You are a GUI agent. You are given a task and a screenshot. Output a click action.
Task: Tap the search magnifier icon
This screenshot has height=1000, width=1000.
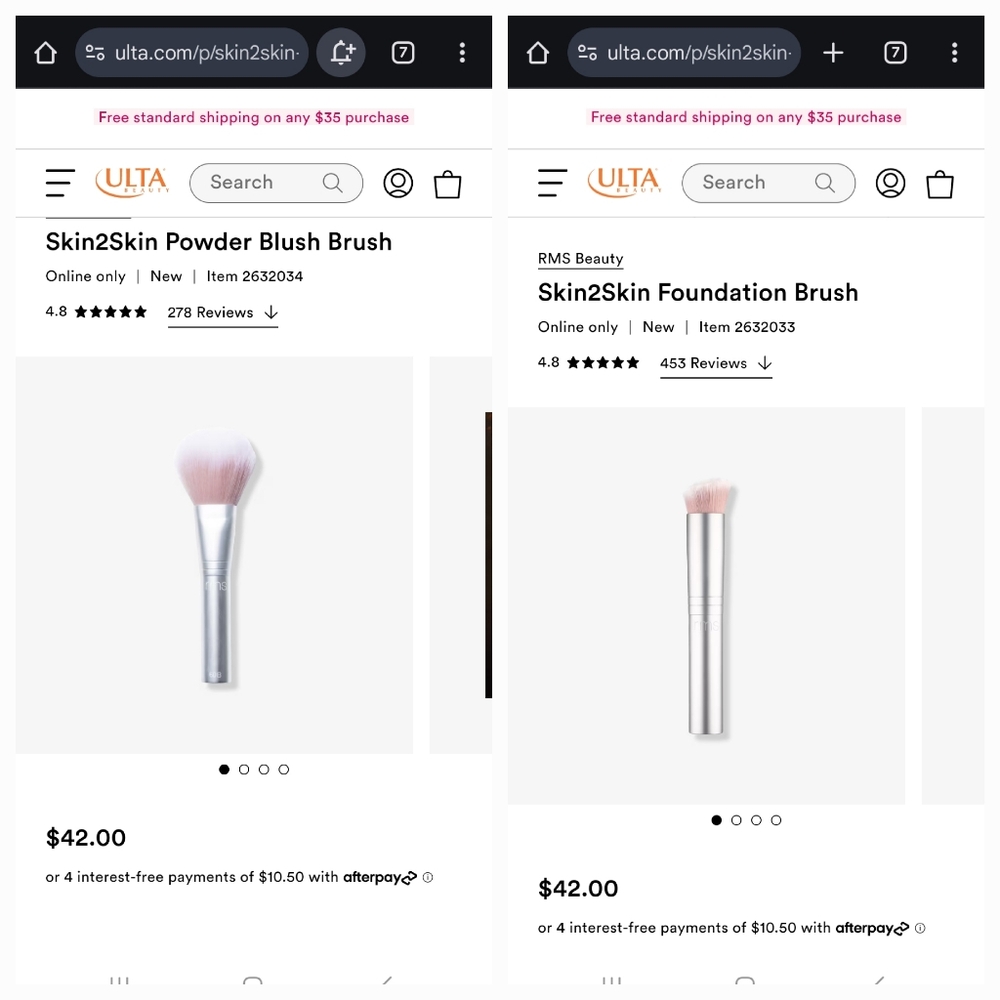coord(333,183)
